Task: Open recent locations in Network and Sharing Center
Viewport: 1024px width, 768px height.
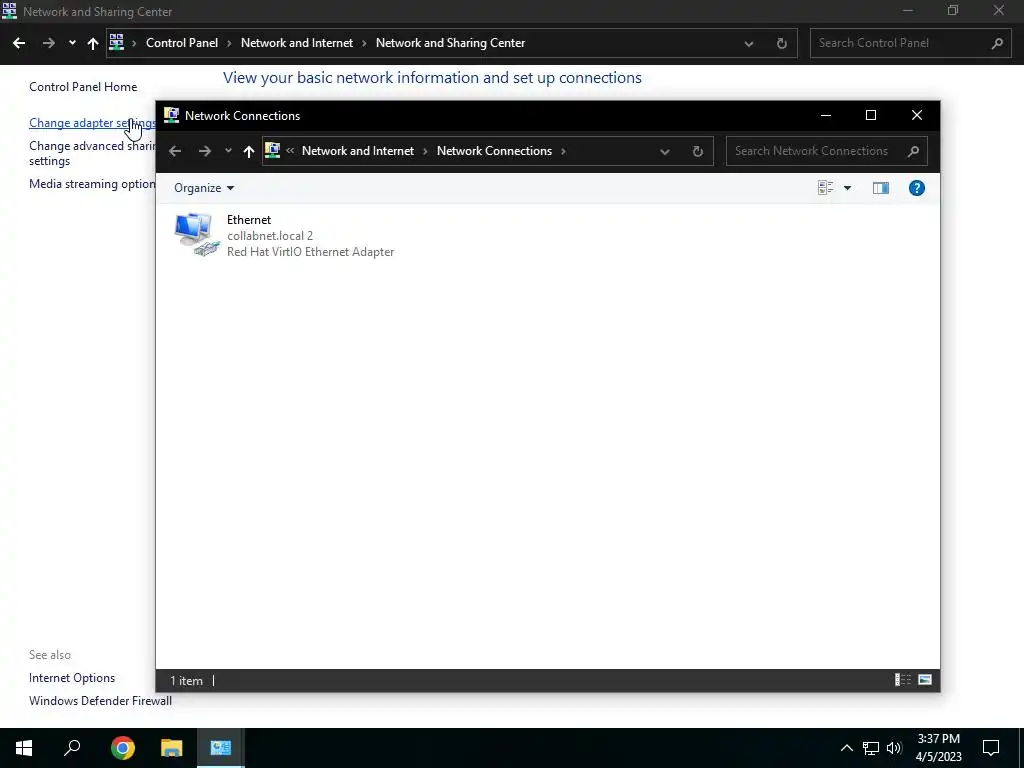Action: click(72, 43)
